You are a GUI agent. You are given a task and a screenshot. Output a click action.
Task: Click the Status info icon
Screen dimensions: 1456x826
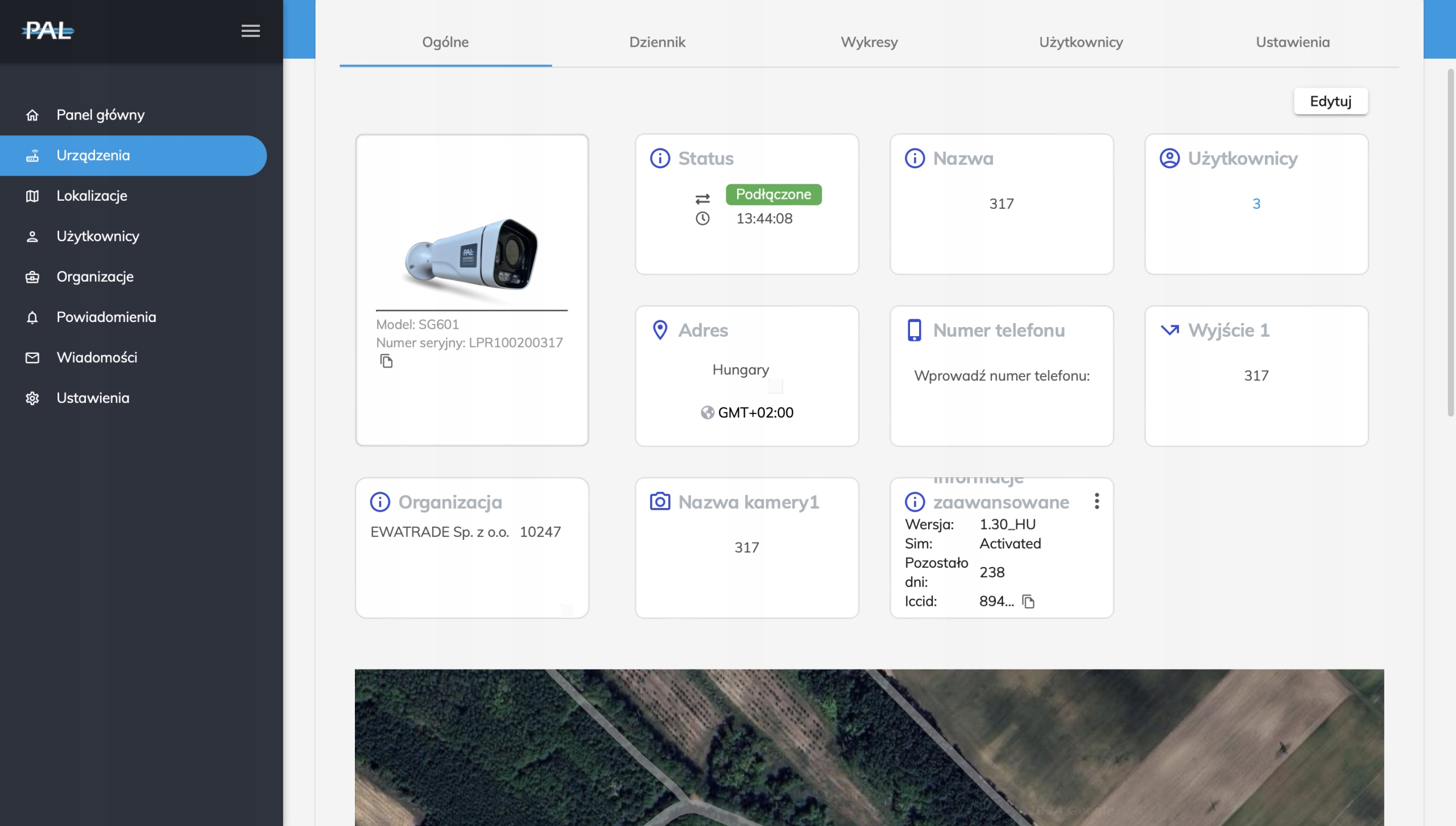[660, 158]
